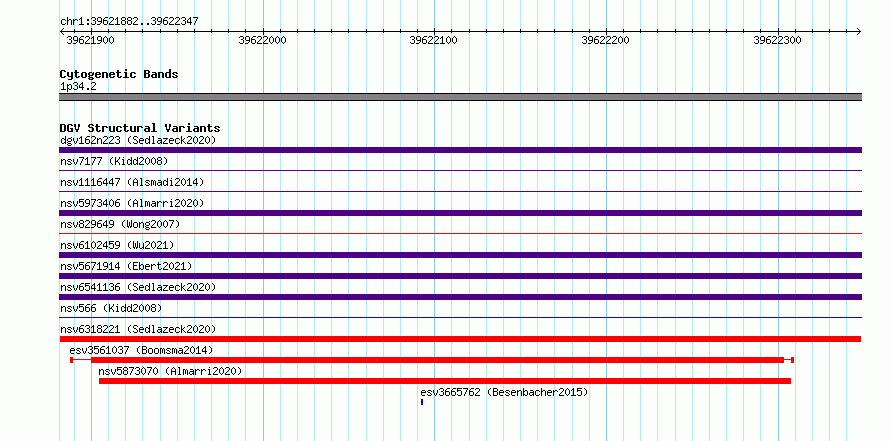The image size is (890, 441).
Task: Click the thin purple nsv1116447 line
Action: point(460,191)
